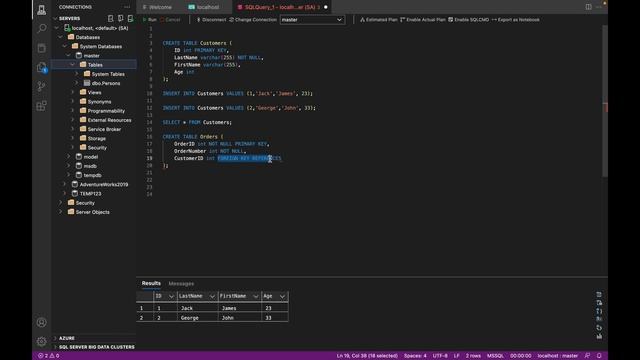Click the refresh-arrow icon in results panel
This screenshot has width=640, height=360.
click(x=599, y=328)
